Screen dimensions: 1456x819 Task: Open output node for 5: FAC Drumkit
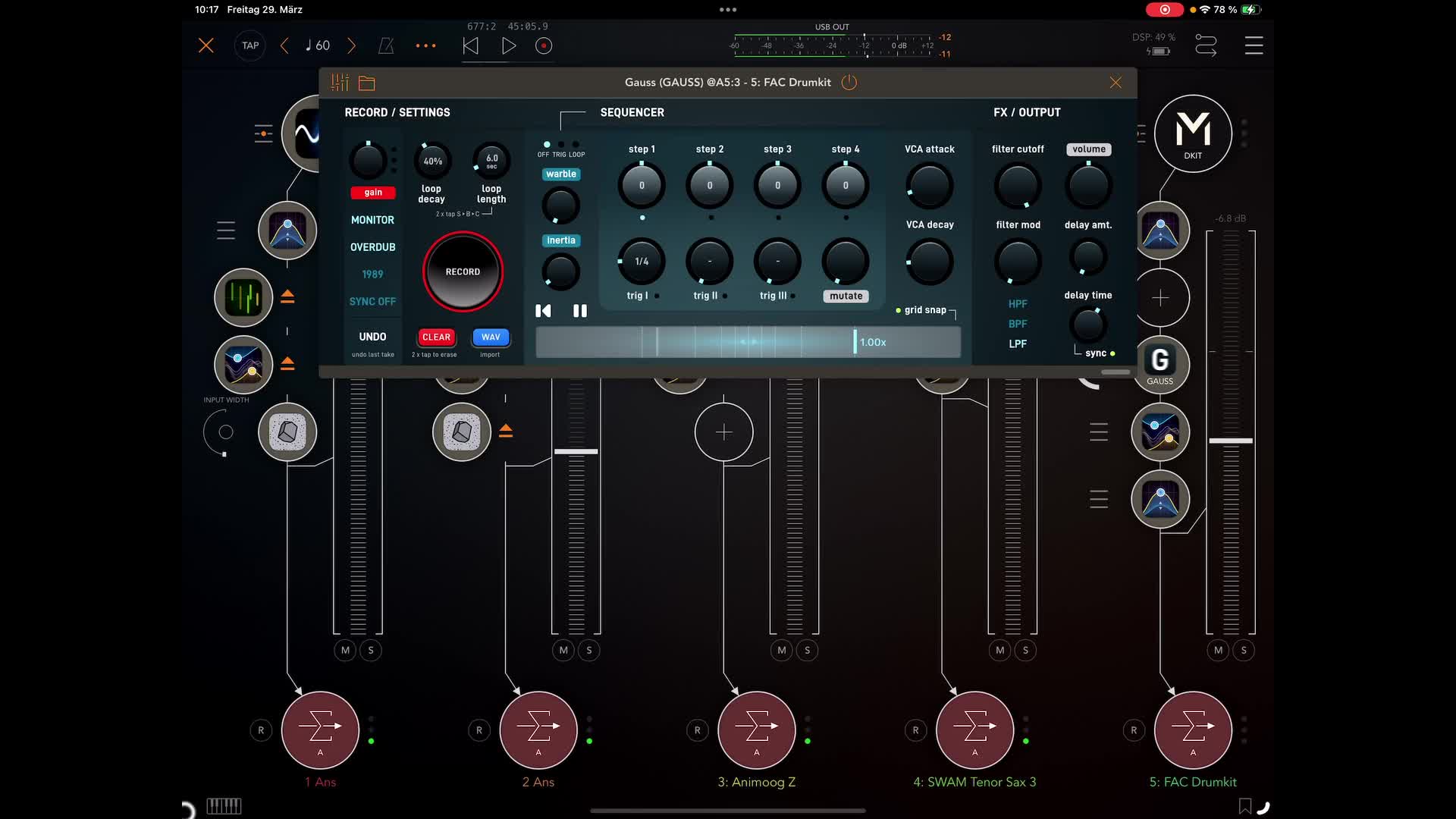[1193, 730]
